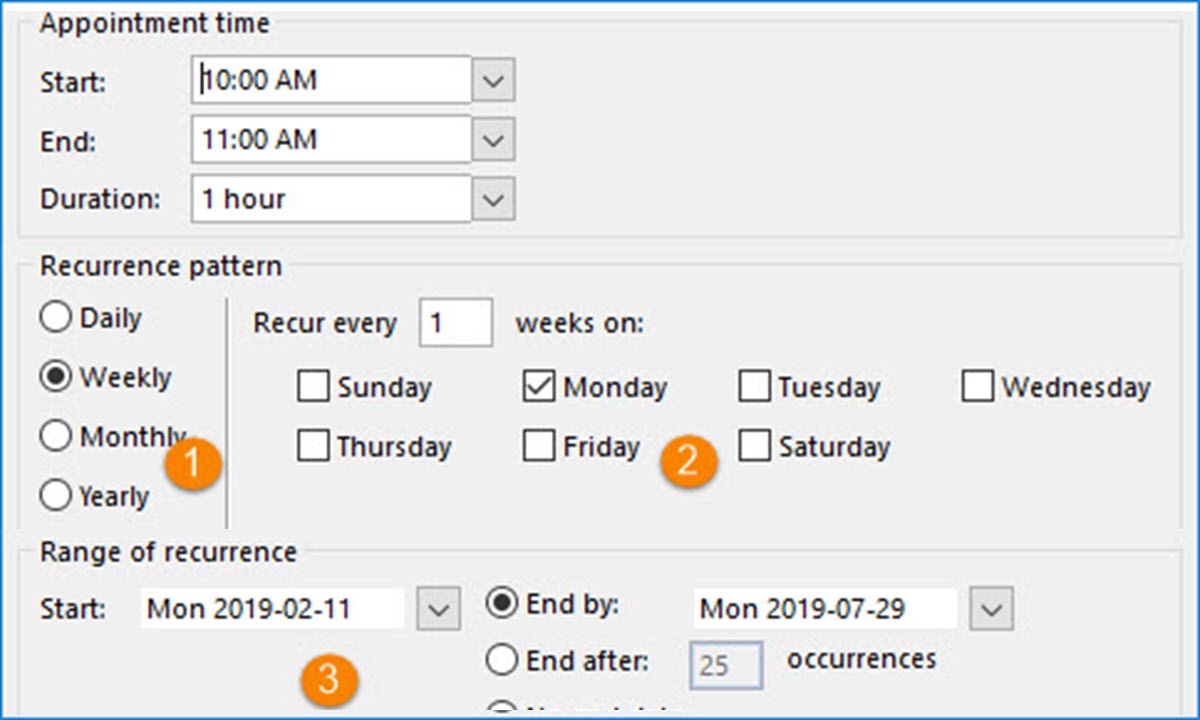Open the End by date picker arrow
Viewport: 1200px width, 720px height.
(x=991, y=608)
